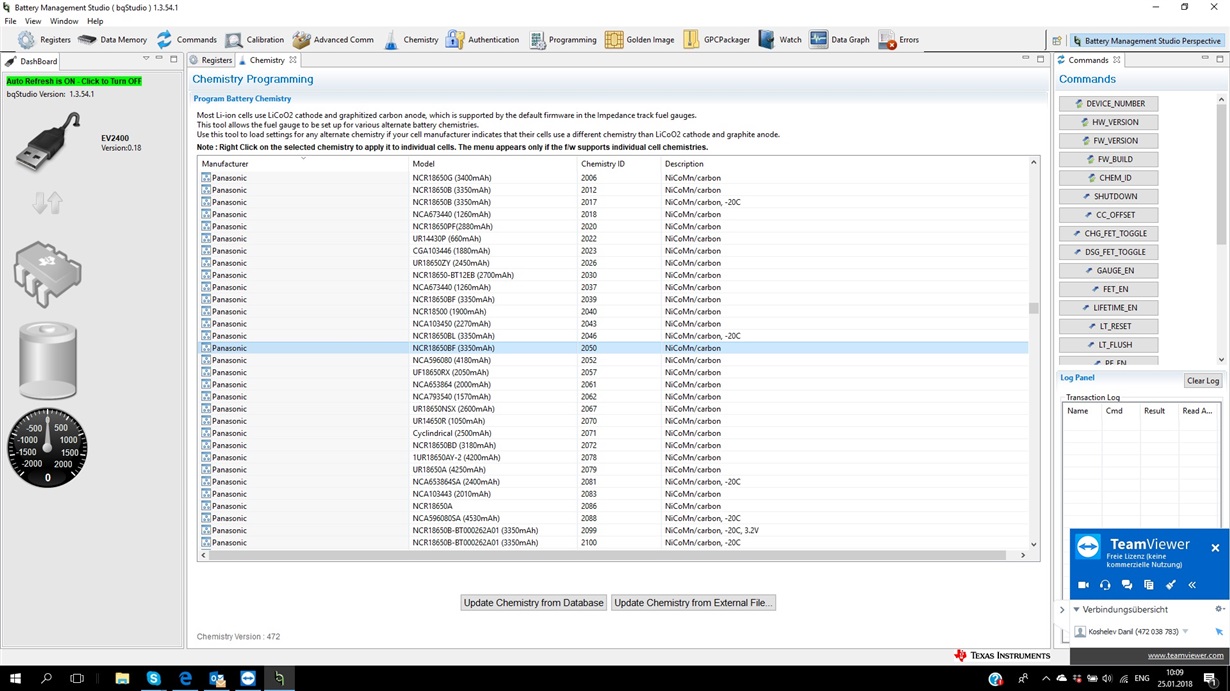This screenshot has height=691, width=1230.
Task: Click Update Chemistry from External File button
Action: (x=693, y=603)
